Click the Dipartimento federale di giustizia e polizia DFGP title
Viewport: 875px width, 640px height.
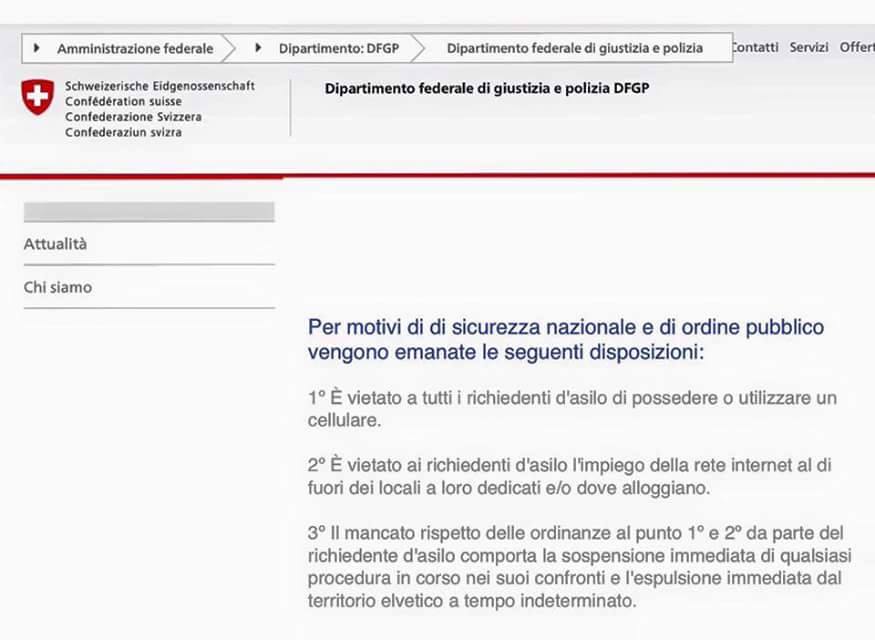tap(487, 89)
